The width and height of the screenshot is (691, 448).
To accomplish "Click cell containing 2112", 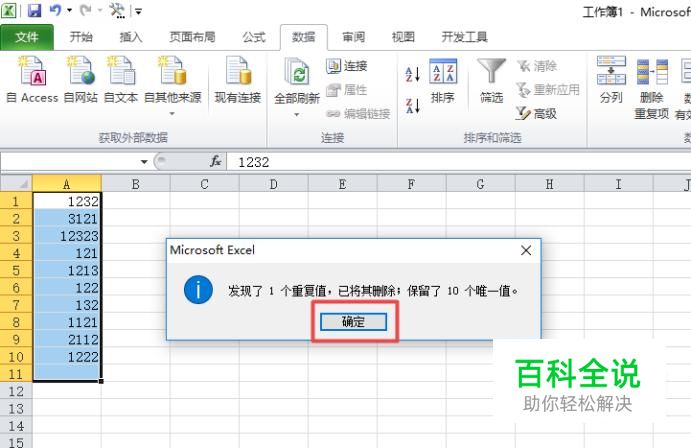I will click(67, 339).
